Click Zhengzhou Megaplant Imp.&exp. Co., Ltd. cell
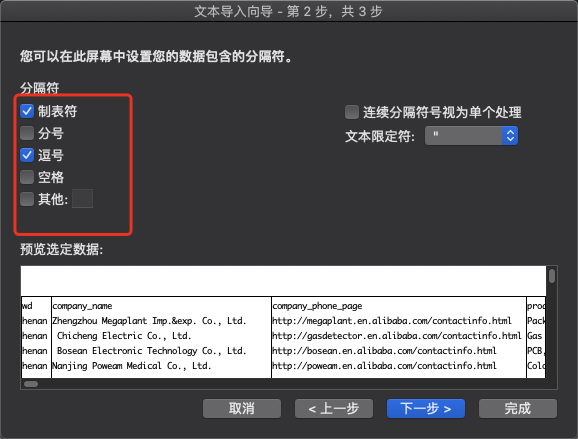 click(149, 321)
